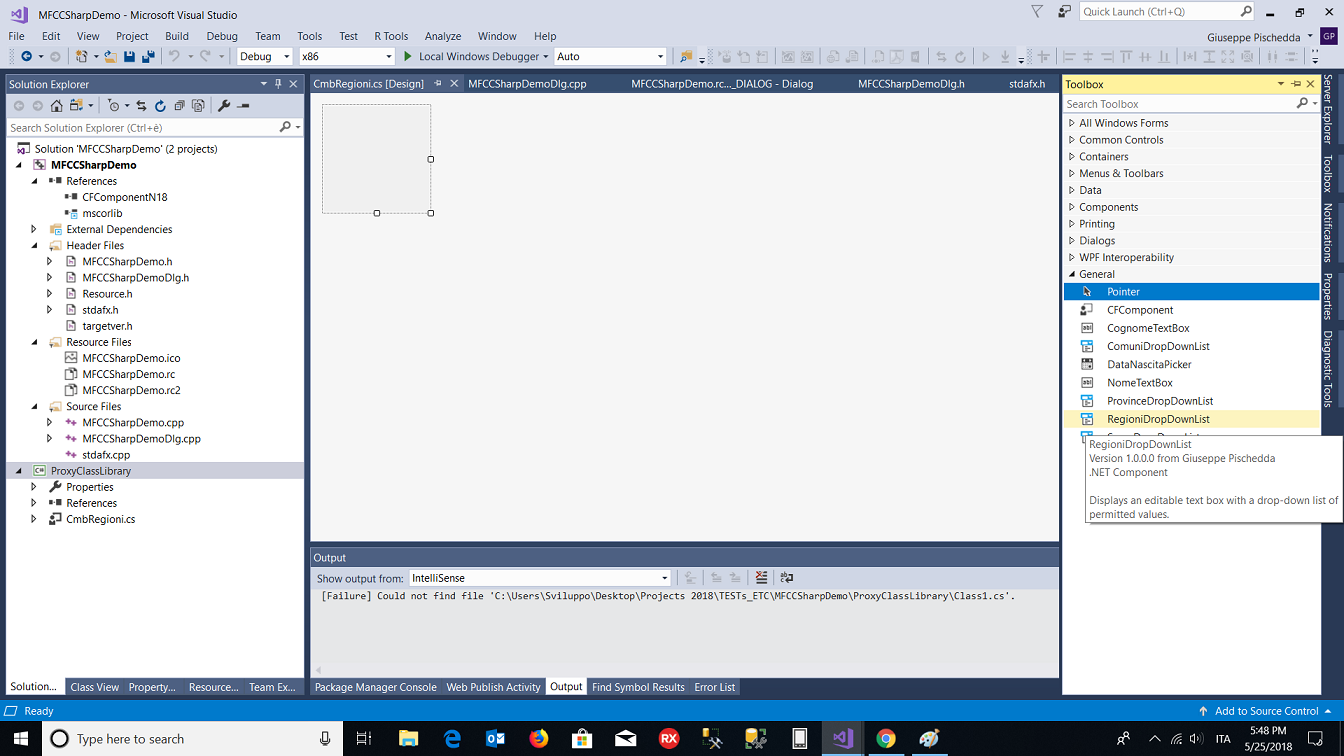Select the ProxyClassLibrary project node
1344x756 pixels.
click(x=91, y=471)
